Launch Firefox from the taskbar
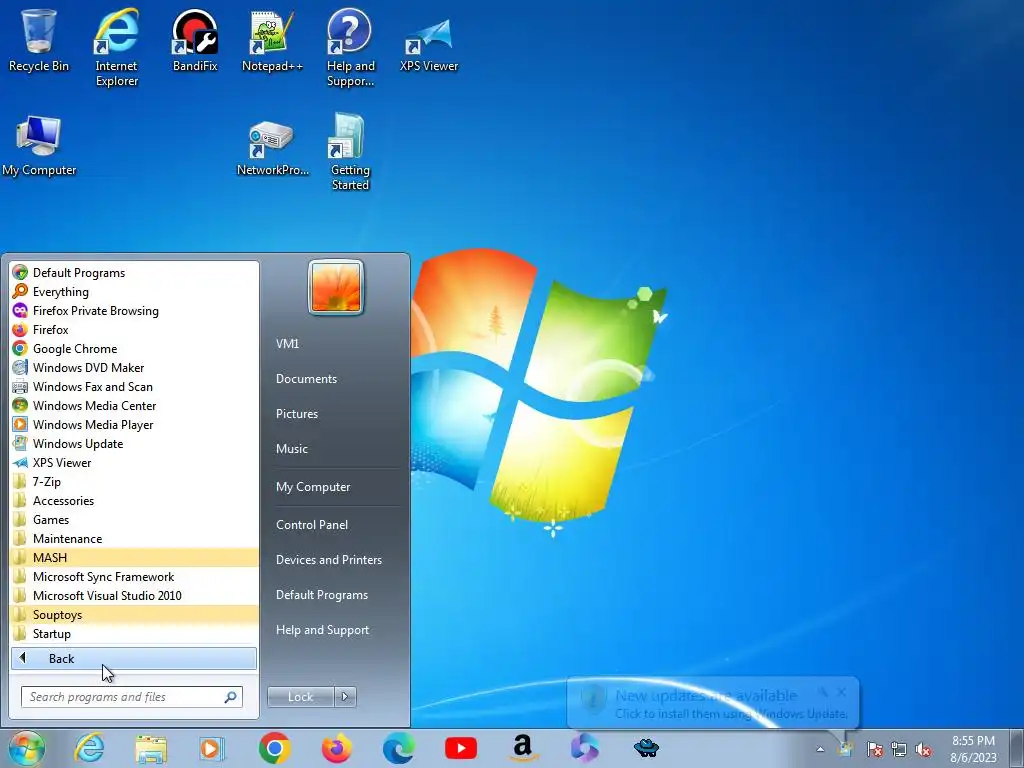Screen dimensions: 1024x768 tap(336, 748)
